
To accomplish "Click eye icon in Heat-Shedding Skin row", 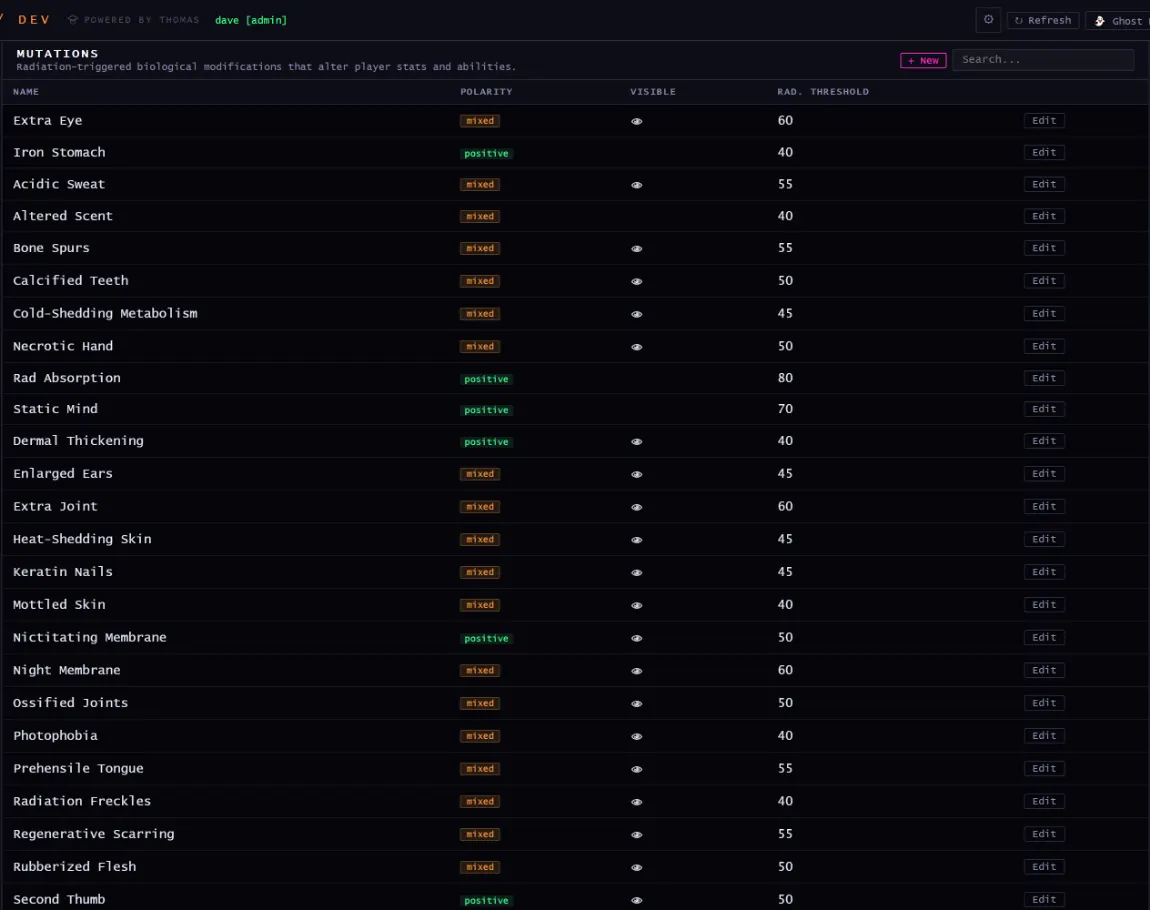I will 636,540.
